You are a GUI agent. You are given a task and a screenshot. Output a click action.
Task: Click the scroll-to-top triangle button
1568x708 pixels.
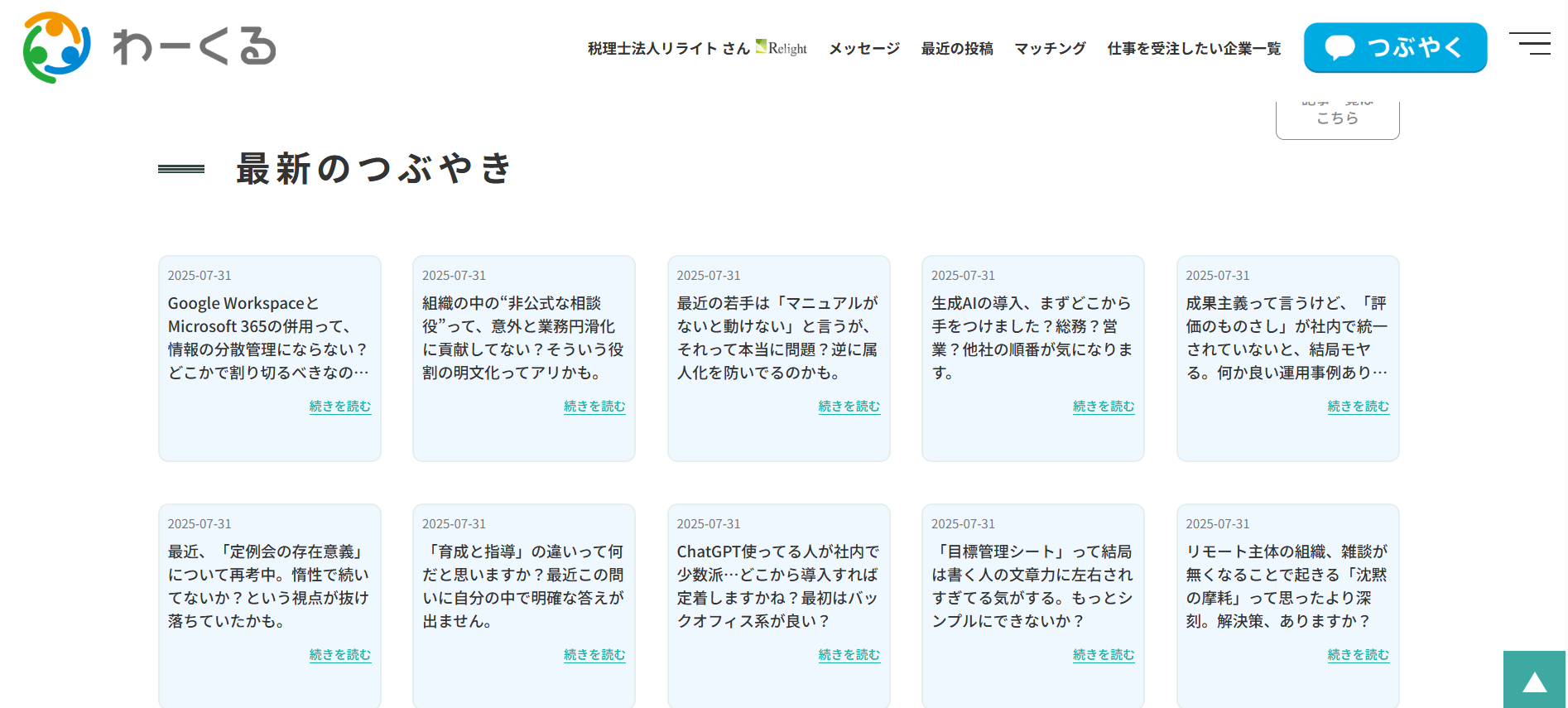pyautogui.click(x=1534, y=681)
